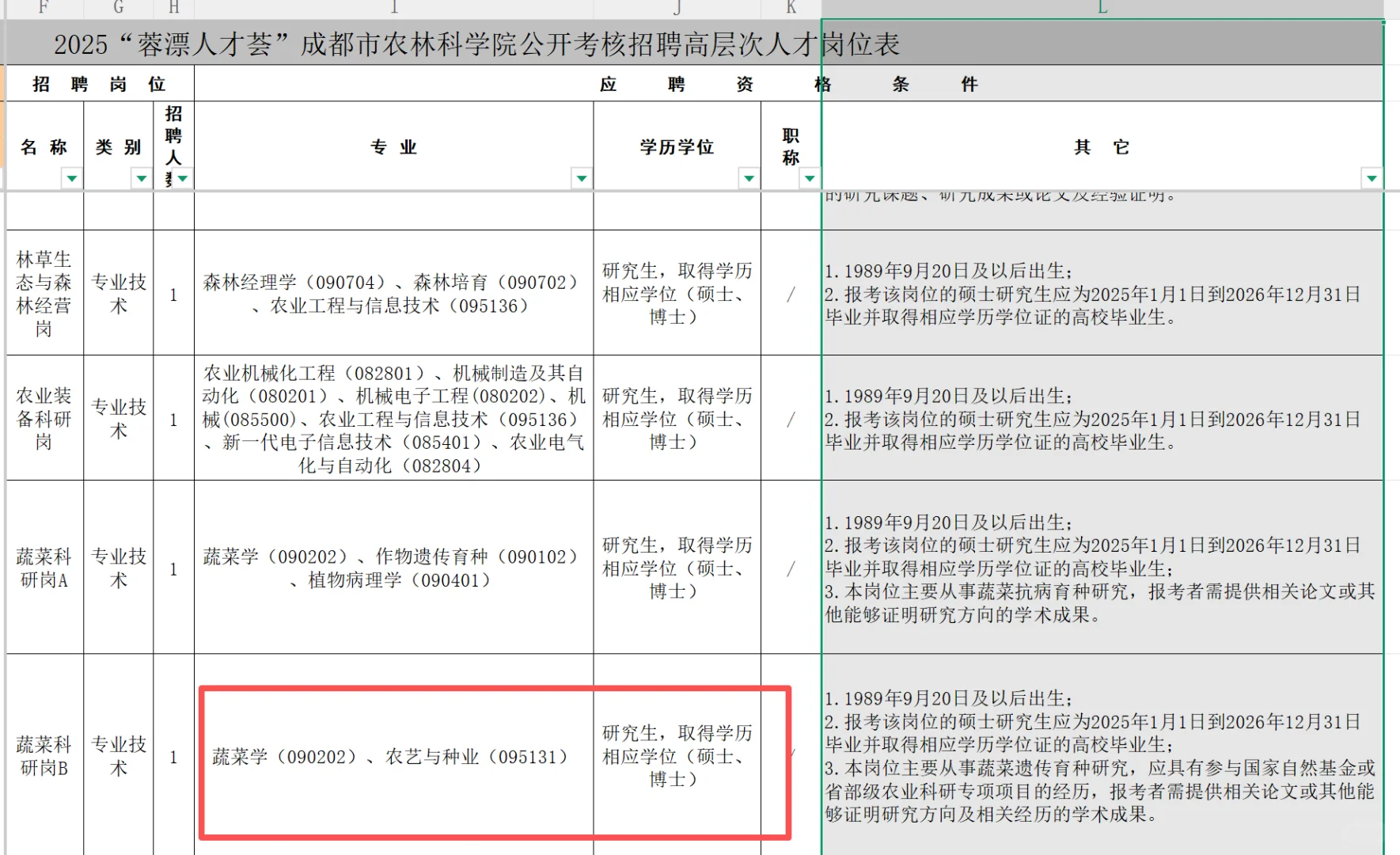Screen dimensions: 1400x855
Task: Select the headcount 1 for 农业装备科研岗
Action: coord(173,418)
